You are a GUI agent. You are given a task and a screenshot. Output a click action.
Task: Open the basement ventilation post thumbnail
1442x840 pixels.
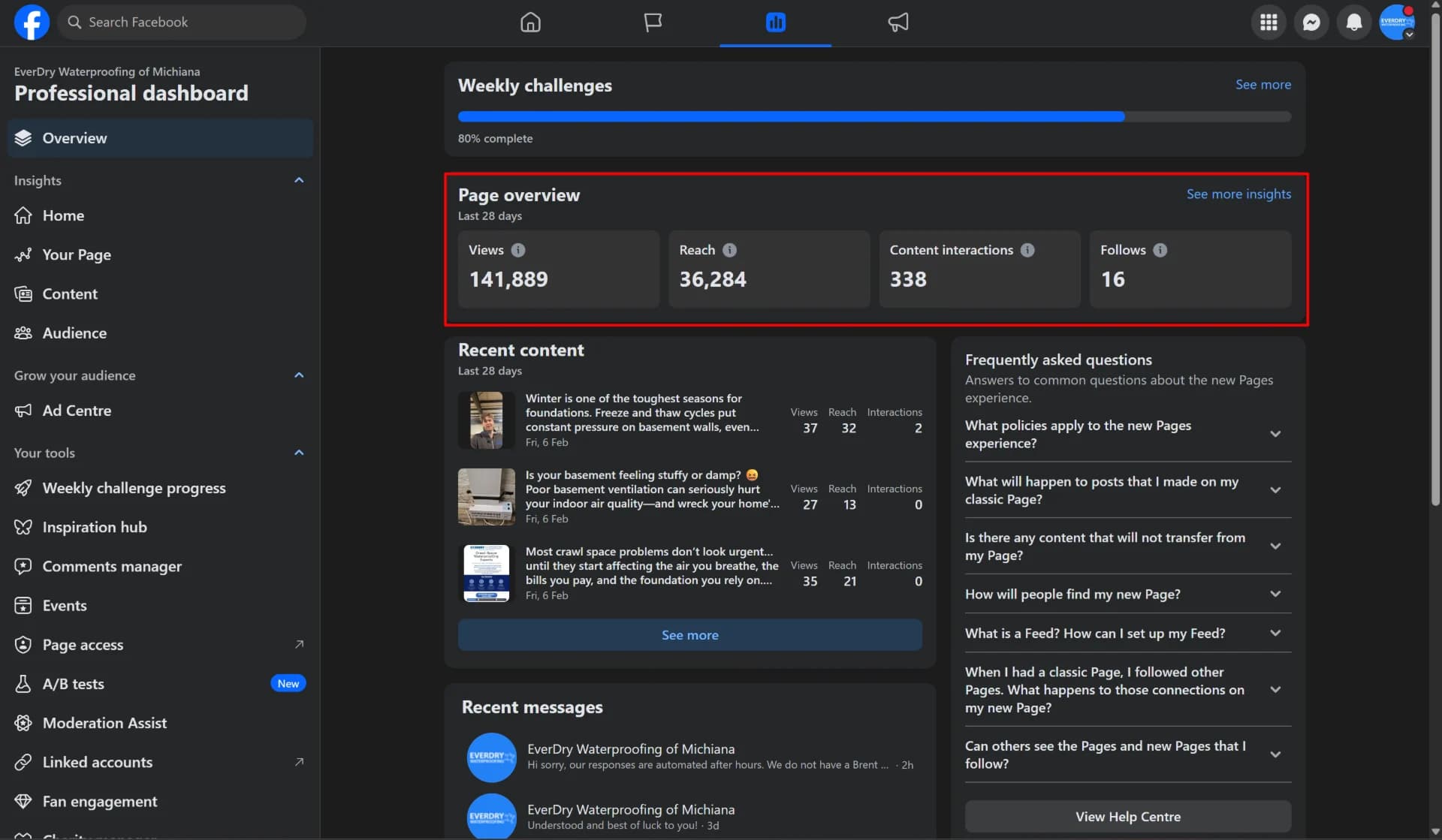click(x=486, y=497)
